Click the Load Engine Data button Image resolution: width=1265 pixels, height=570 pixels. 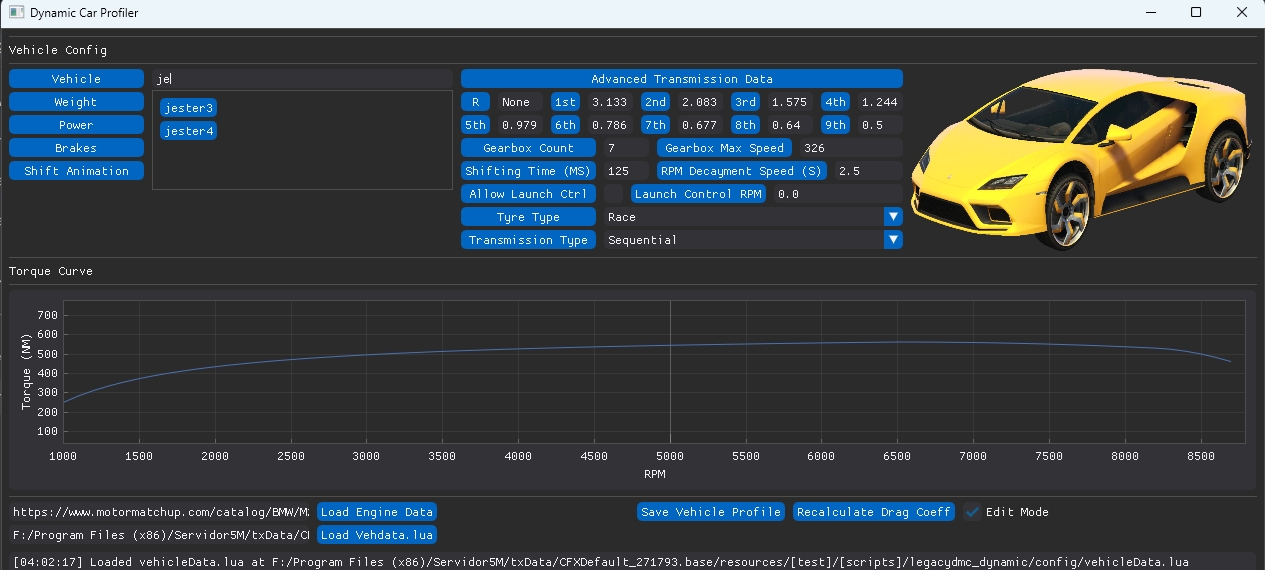point(376,512)
